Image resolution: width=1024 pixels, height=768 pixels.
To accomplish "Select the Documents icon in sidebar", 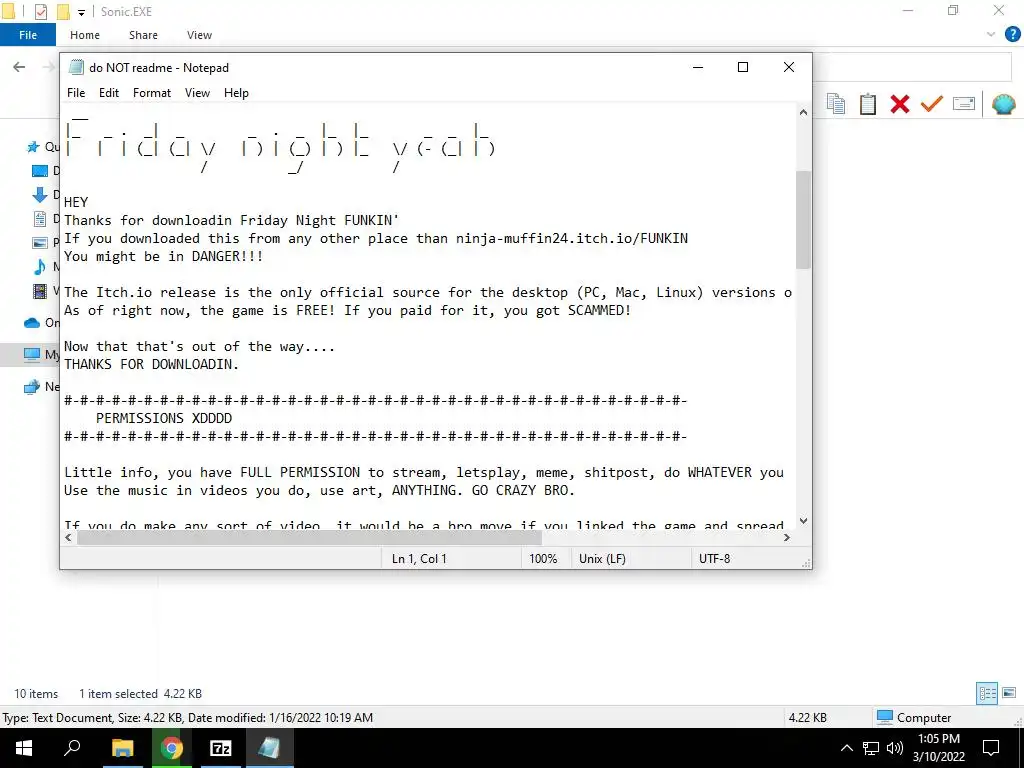I will pyautogui.click(x=40, y=219).
